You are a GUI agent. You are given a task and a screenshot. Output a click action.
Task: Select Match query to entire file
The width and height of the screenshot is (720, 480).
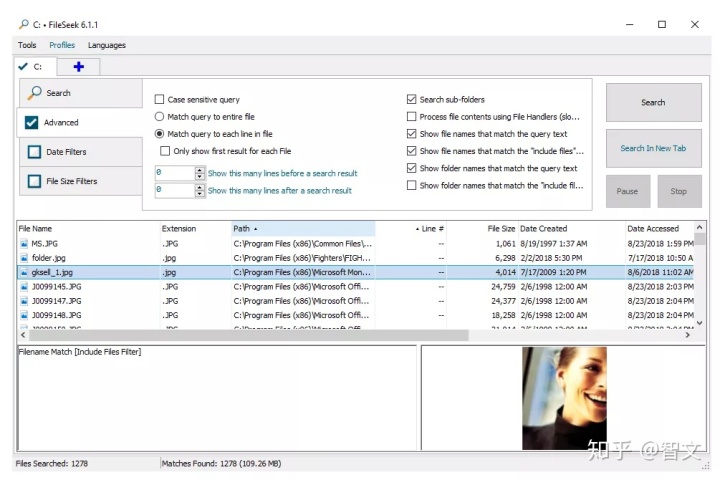click(x=159, y=117)
